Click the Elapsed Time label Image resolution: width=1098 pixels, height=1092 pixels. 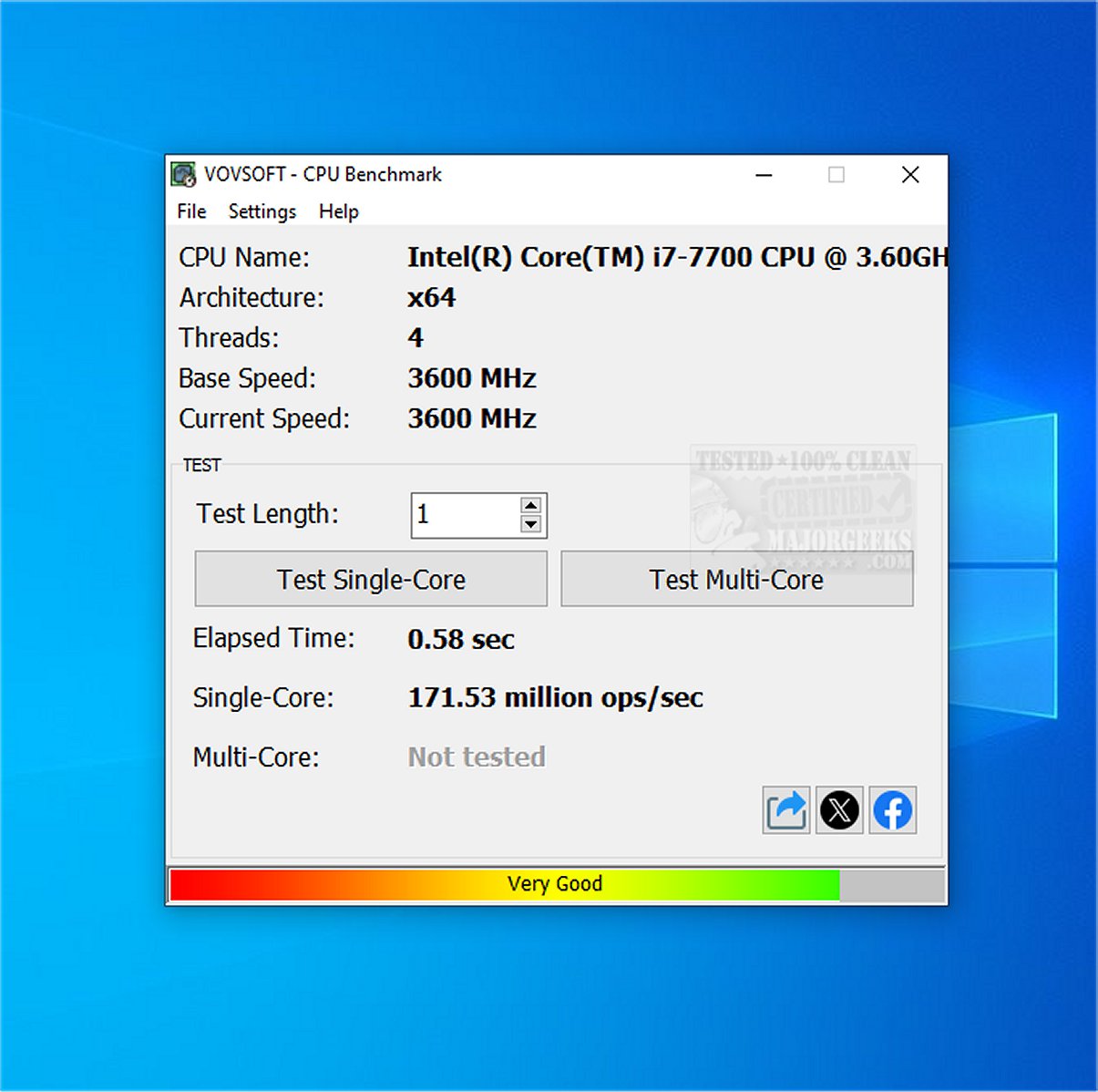click(x=273, y=638)
